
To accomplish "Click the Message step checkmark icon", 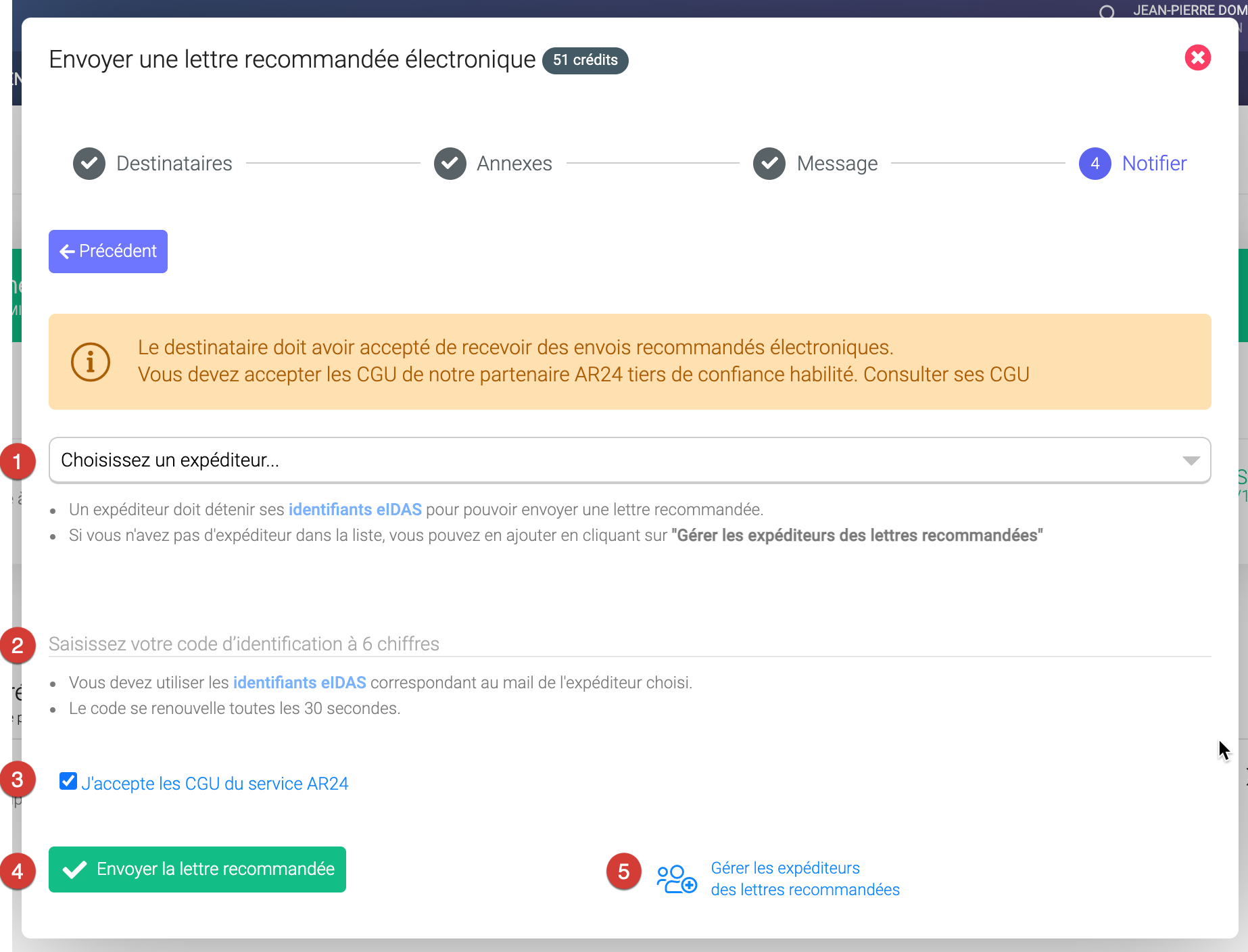I will coord(769,164).
